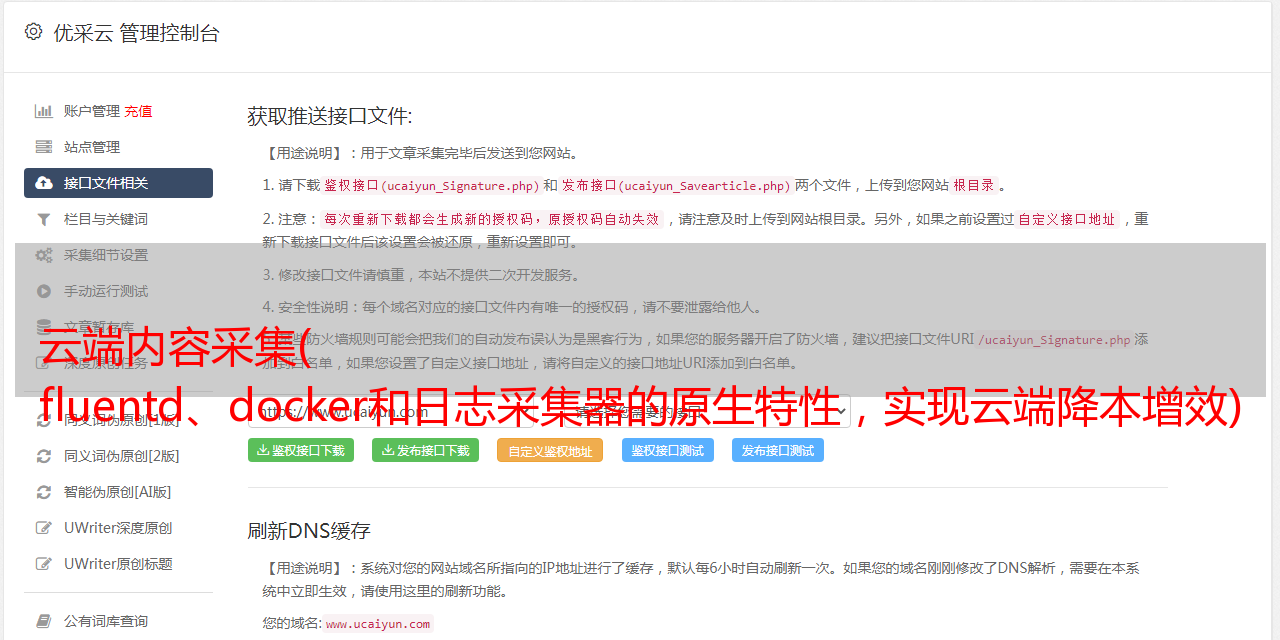Click code text 发布接口(ucaiyun_Savearticle.php)
Image resolution: width=1280 pixels, height=640 pixels.
tap(676, 185)
